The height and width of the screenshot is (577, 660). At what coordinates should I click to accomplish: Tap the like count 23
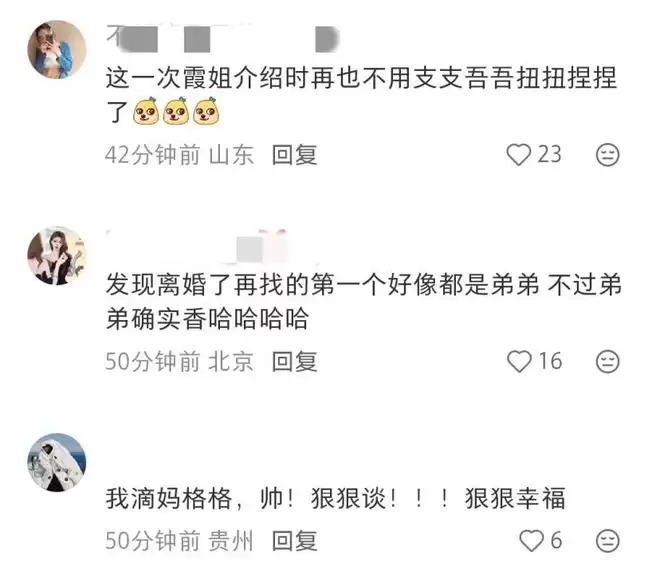click(549, 154)
